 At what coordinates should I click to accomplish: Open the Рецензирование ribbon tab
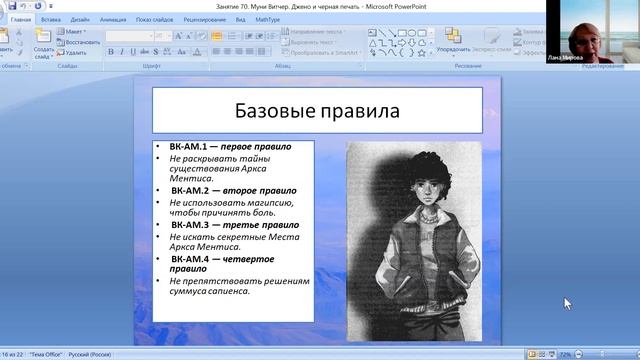pos(204,20)
